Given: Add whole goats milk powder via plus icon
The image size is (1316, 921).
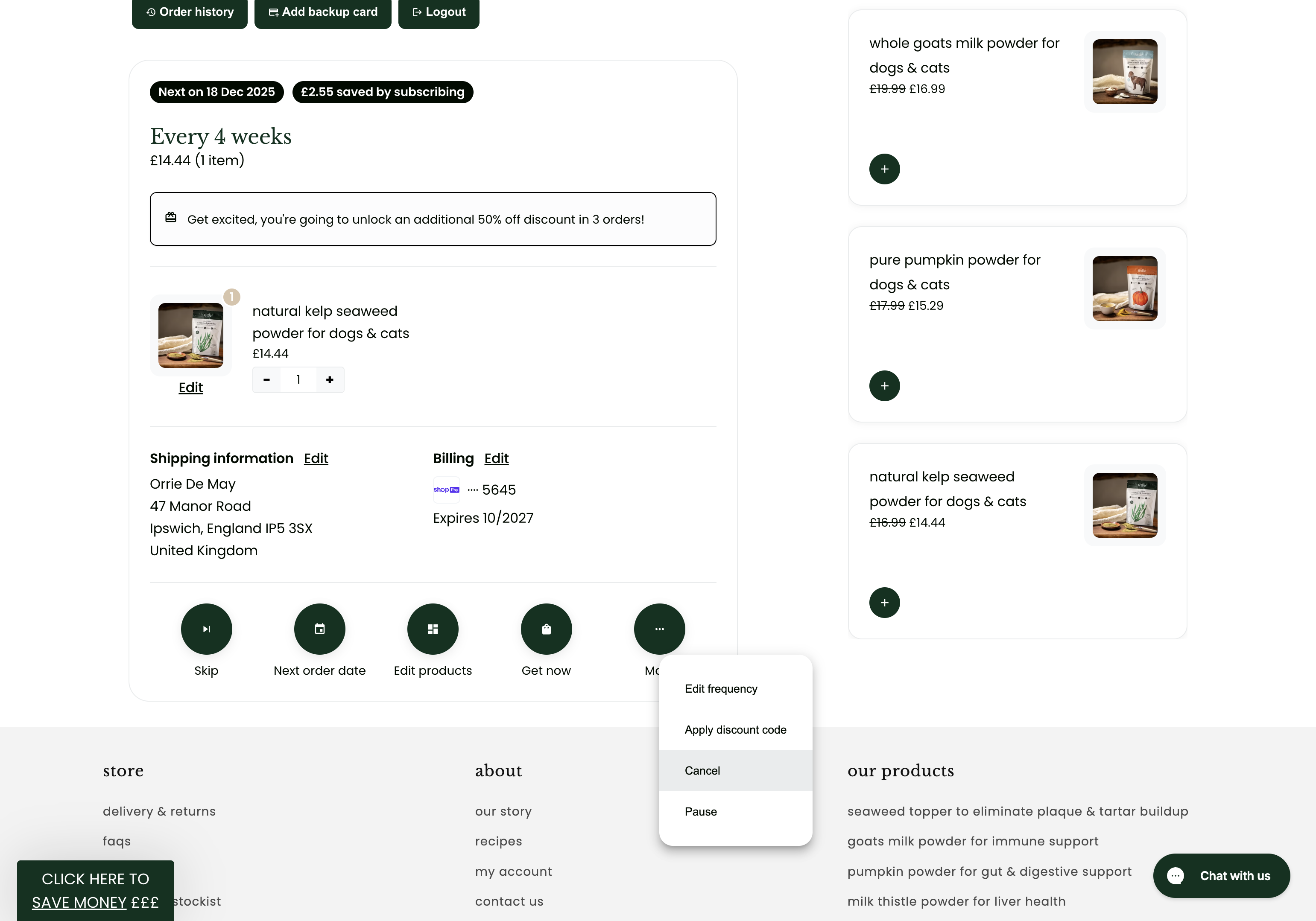Looking at the screenshot, I should click(x=884, y=169).
